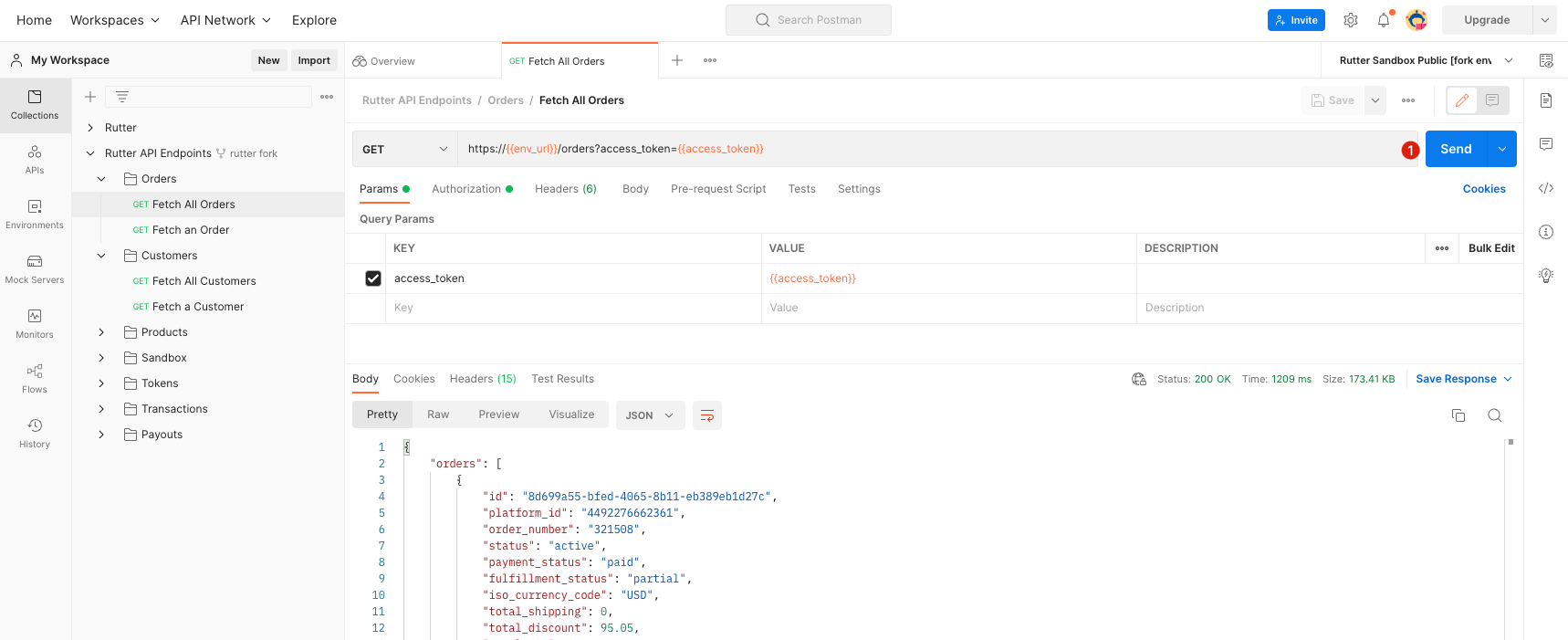This screenshot has height=640, width=1568.
Task: Open related collections lightbulb icon
Action: point(1546,276)
